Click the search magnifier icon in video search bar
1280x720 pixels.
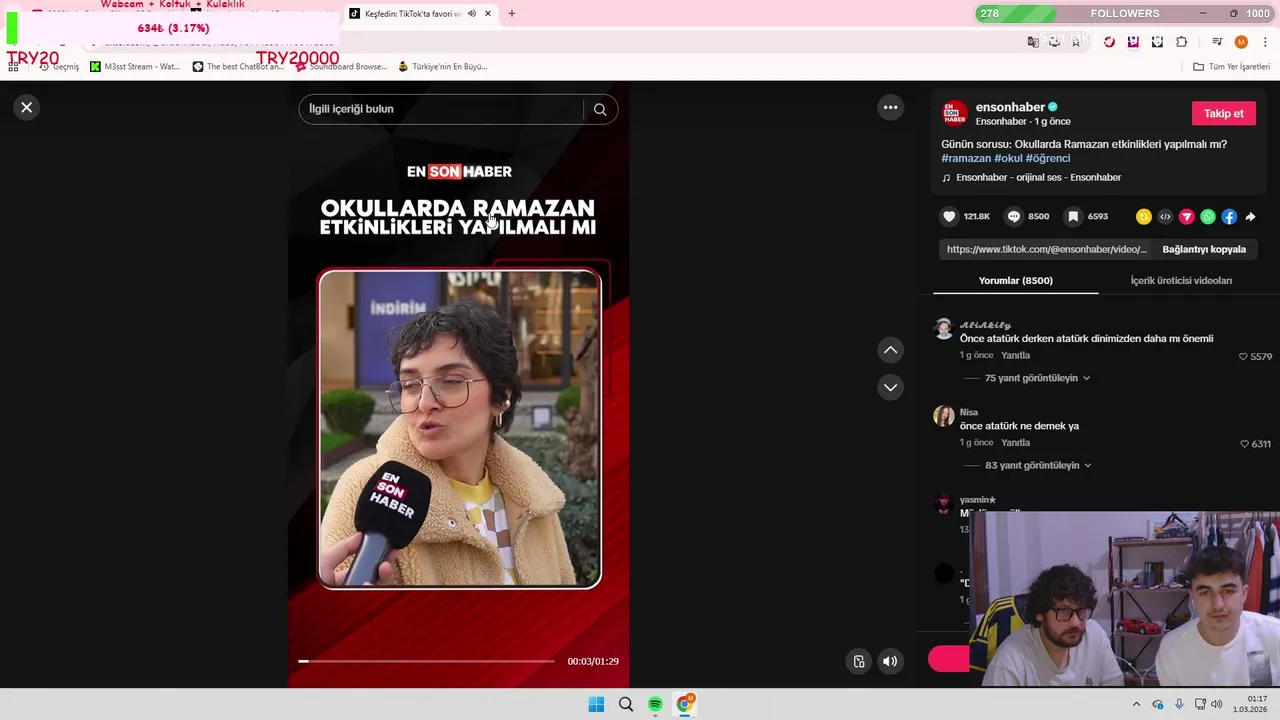click(600, 109)
